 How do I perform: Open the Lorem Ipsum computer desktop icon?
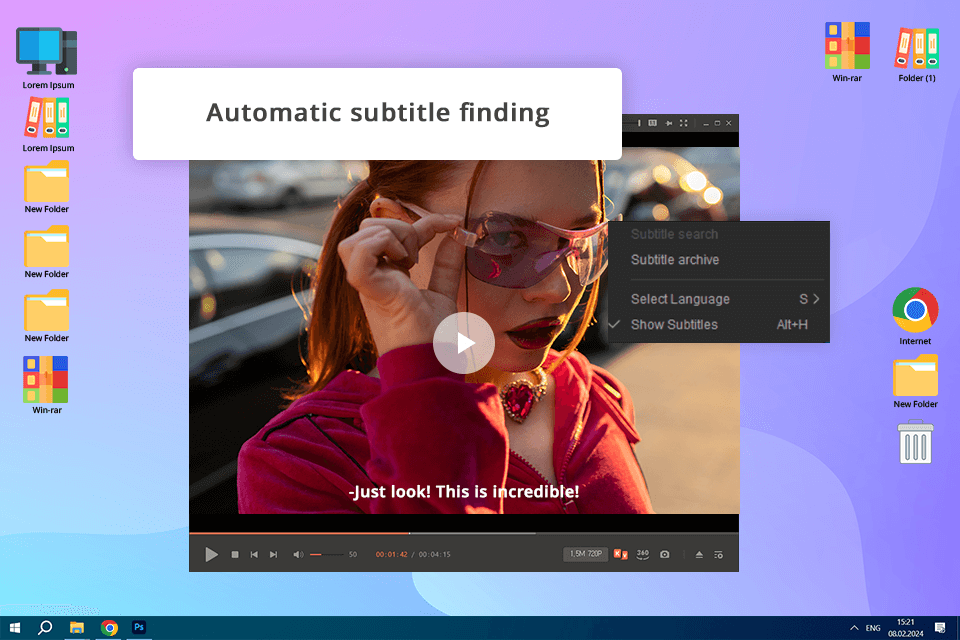(47, 58)
